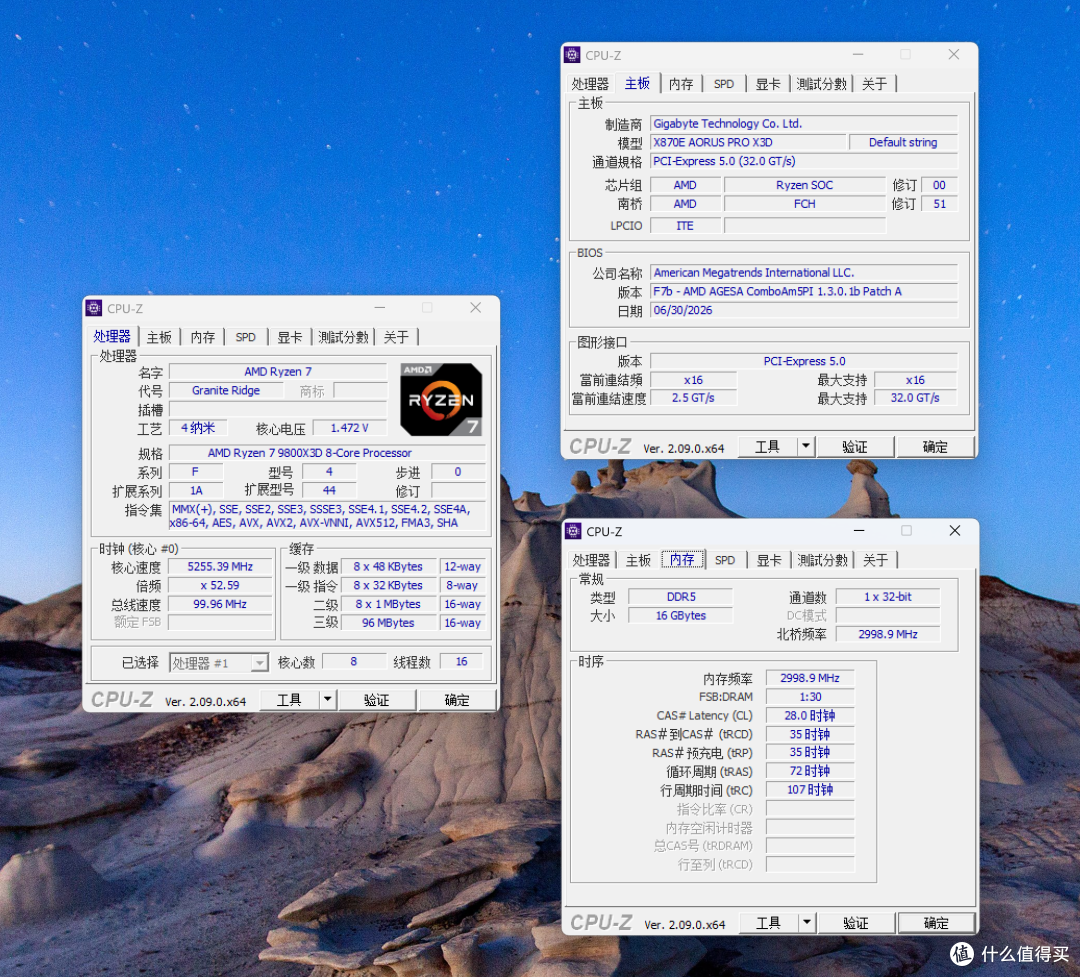This screenshot has height=977, width=1080.
Task: Close the memory CPU-Z window
Action: [x=955, y=531]
